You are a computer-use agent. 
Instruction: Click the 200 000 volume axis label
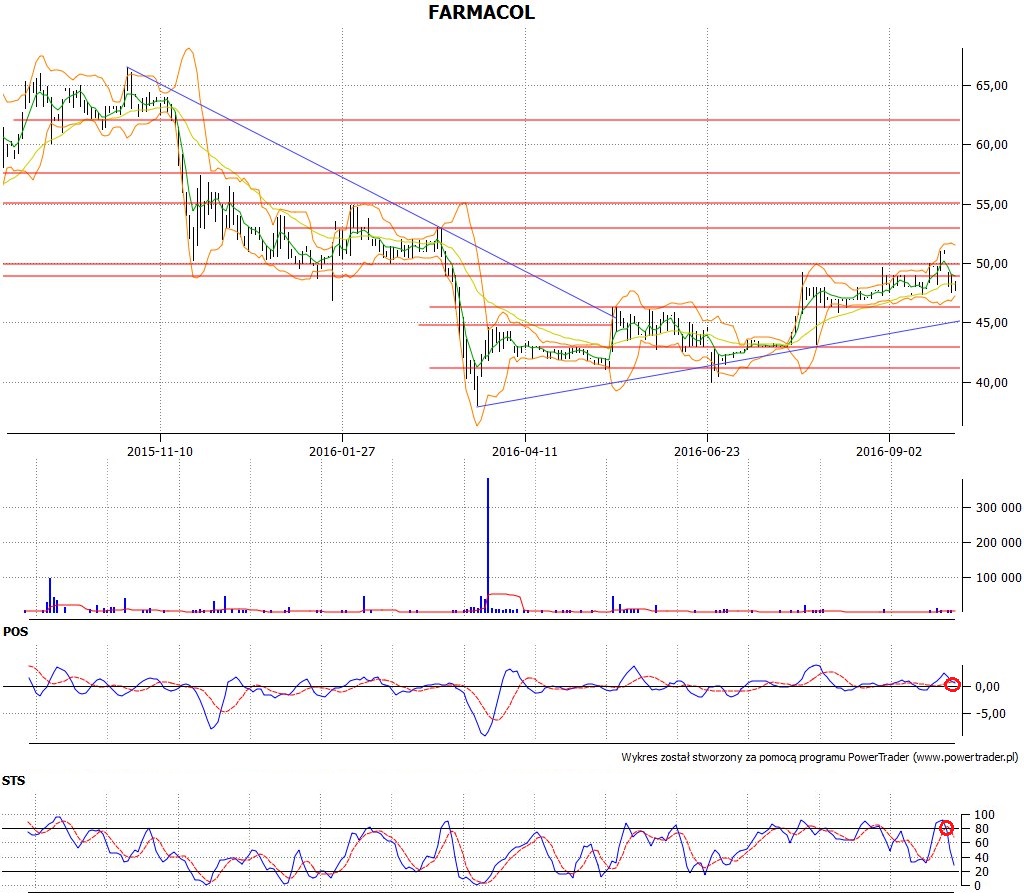click(999, 543)
